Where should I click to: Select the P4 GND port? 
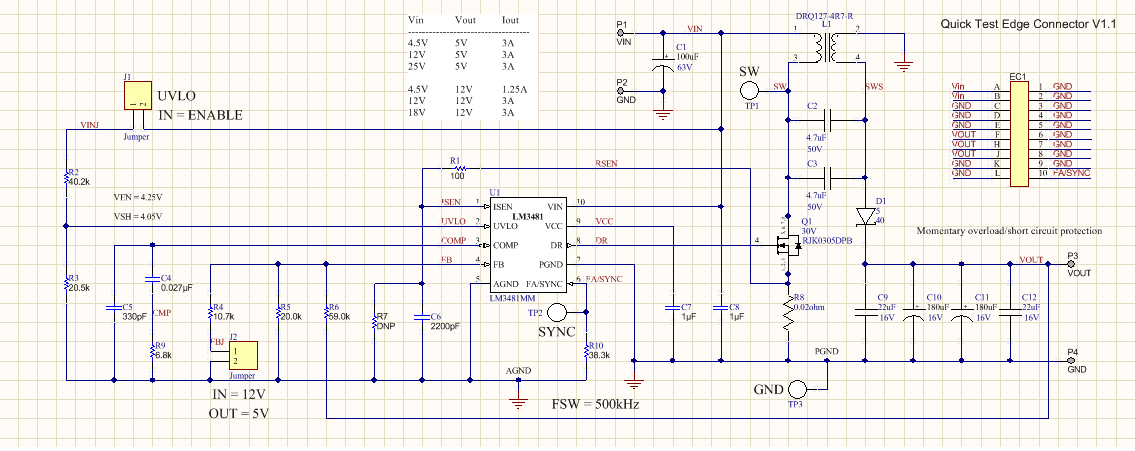click(x=1072, y=361)
